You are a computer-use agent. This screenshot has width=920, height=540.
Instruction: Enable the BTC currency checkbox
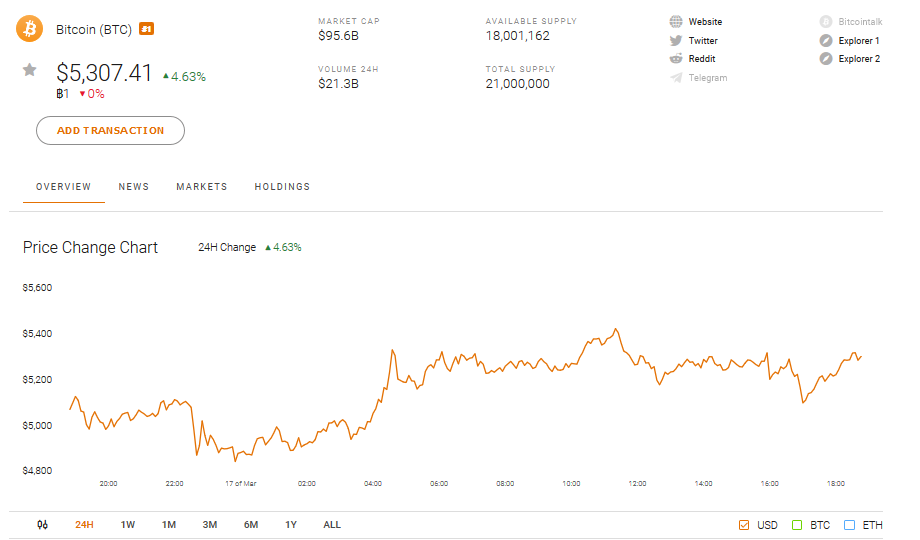tap(797, 525)
